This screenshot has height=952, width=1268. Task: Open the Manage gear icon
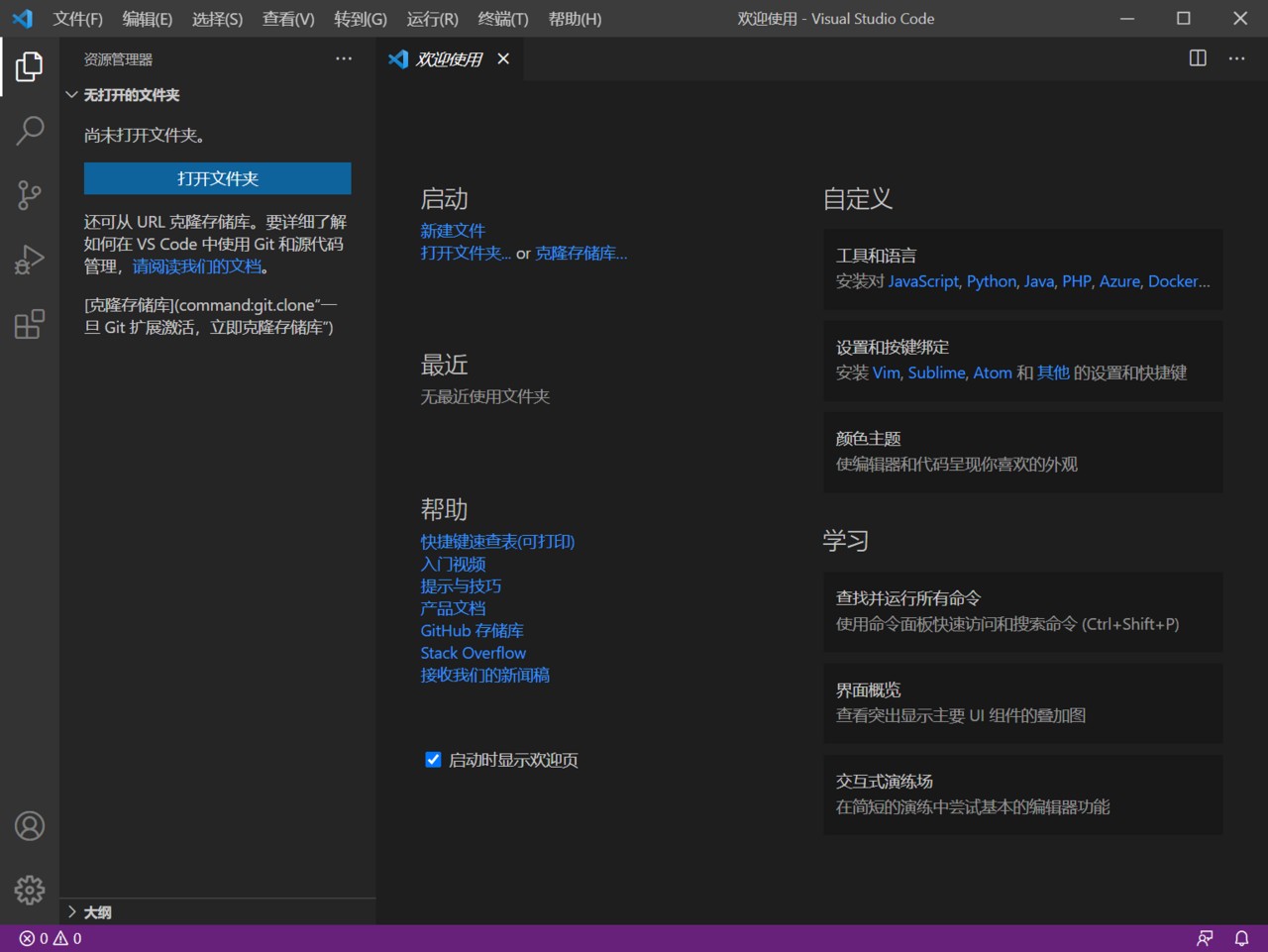coord(30,890)
